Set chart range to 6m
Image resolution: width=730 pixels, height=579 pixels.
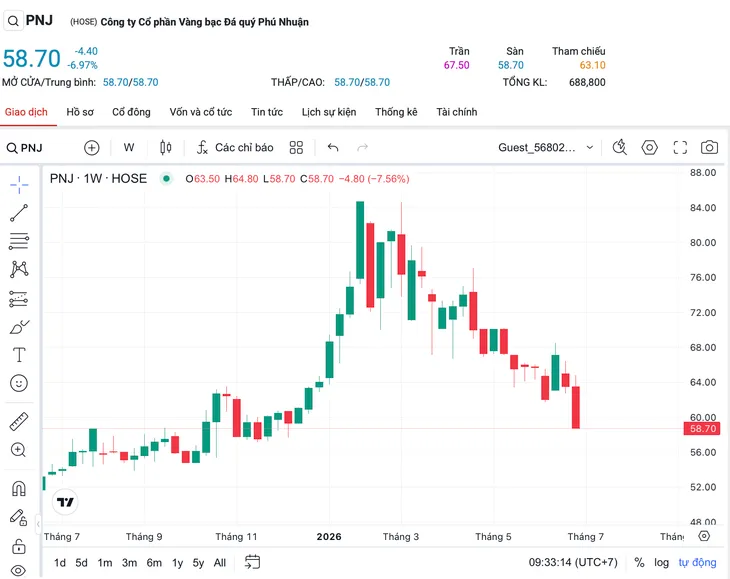tap(154, 563)
